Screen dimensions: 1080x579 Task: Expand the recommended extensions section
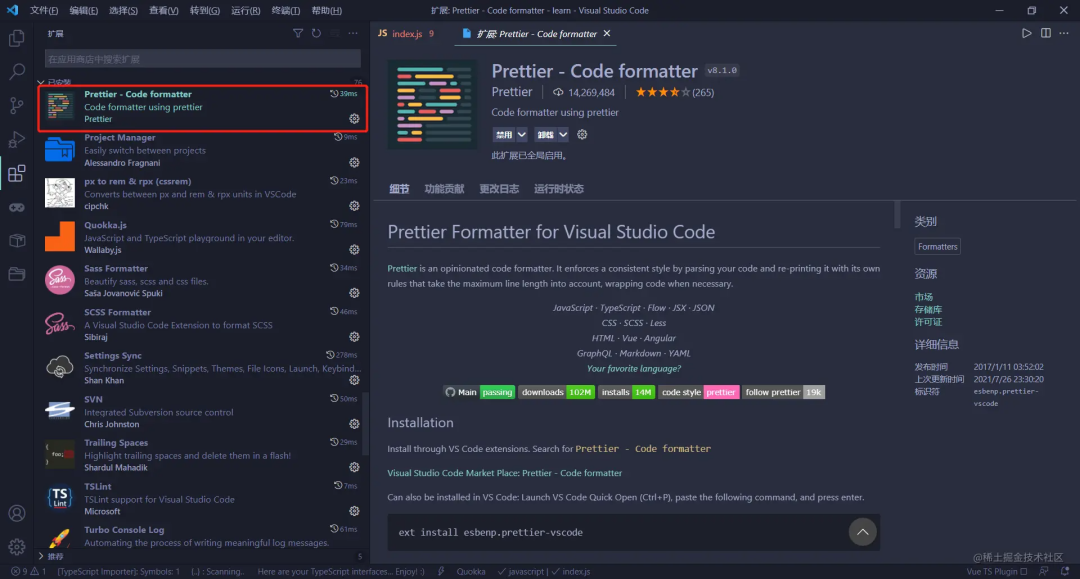click(41, 556)
